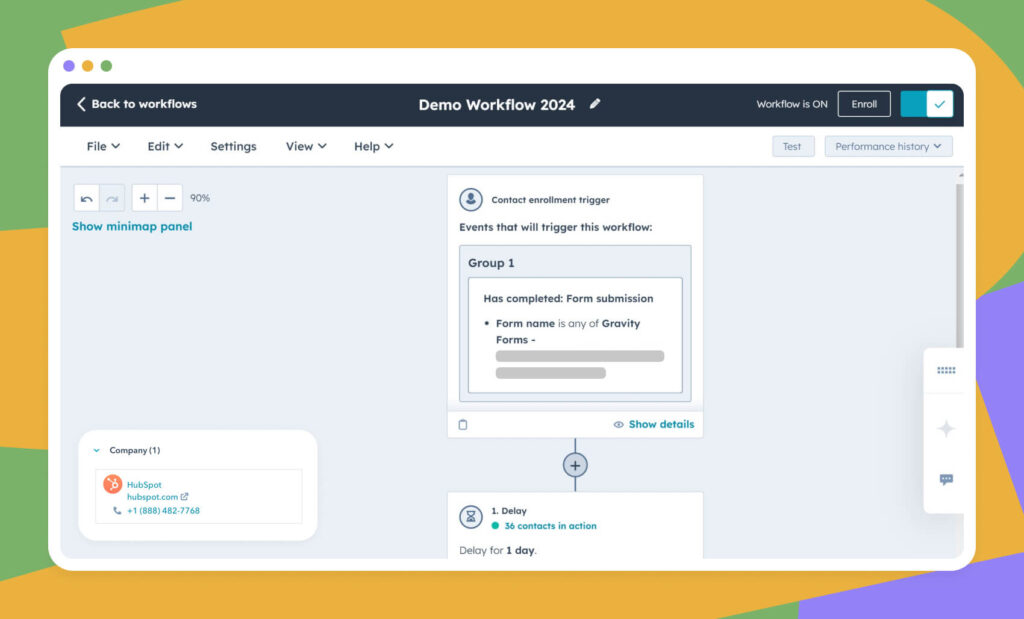Screen dimensions: 1024x619
Task: Open the Settings menu item
Action: click(233, 146)
